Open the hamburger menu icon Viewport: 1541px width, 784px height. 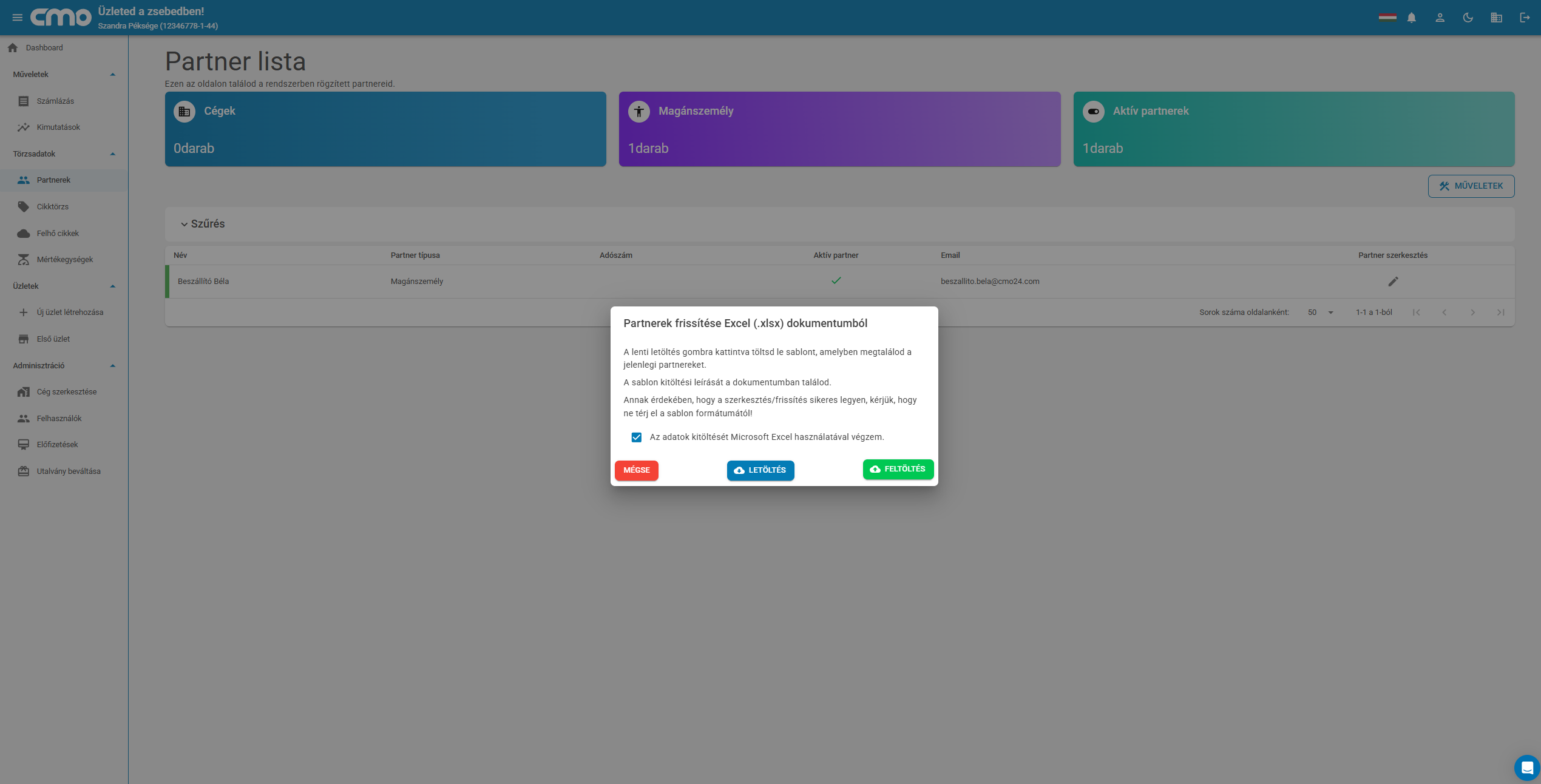[18, 18]
